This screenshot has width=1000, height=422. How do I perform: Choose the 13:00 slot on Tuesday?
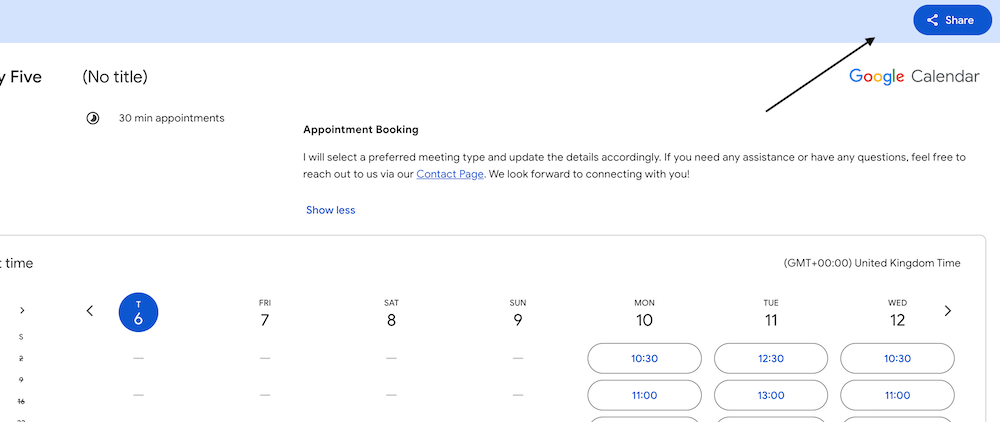[x=771, y=395]
